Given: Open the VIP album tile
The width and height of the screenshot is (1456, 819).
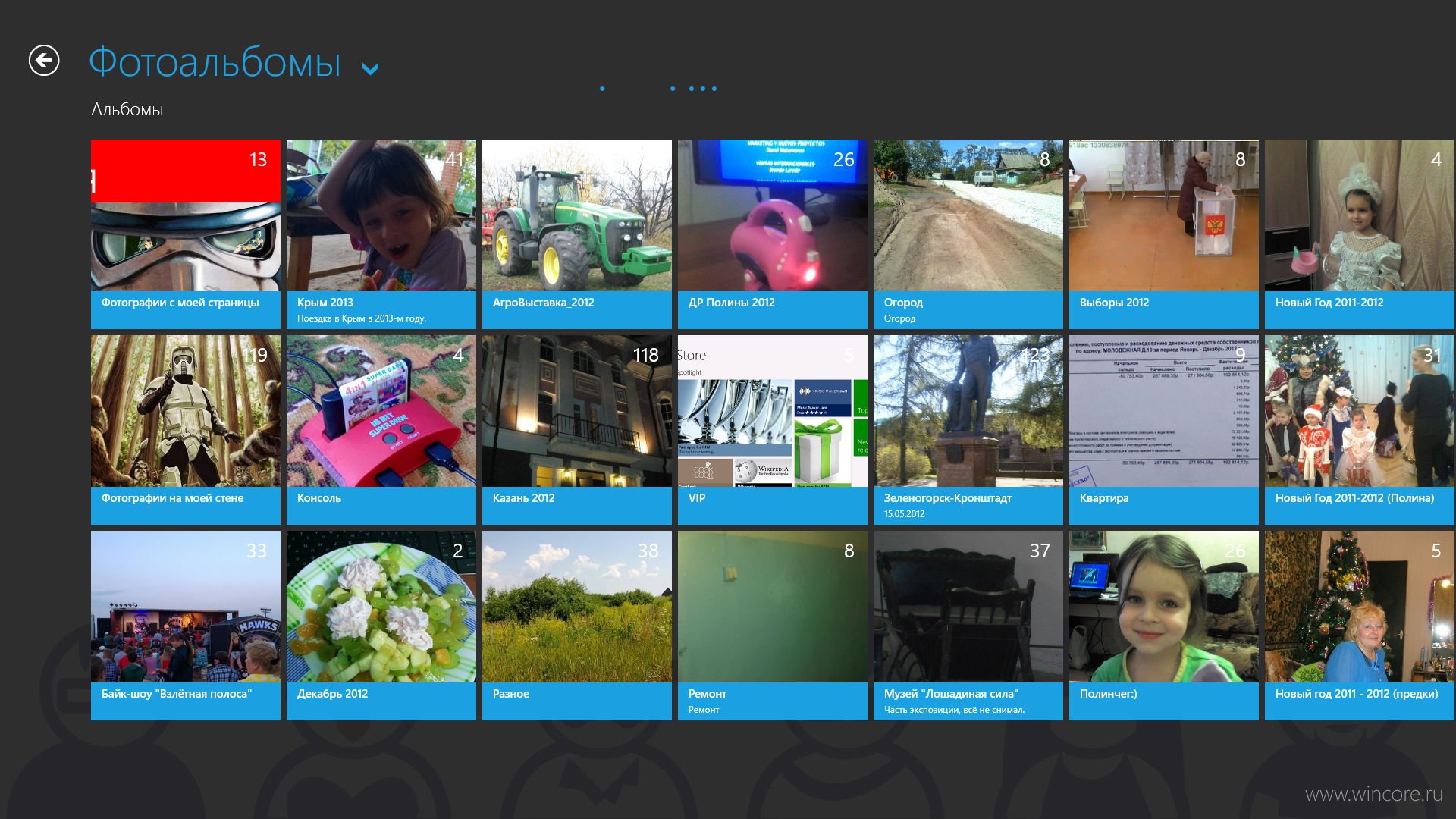Looking at the screenshot, I should pos(773,429).
